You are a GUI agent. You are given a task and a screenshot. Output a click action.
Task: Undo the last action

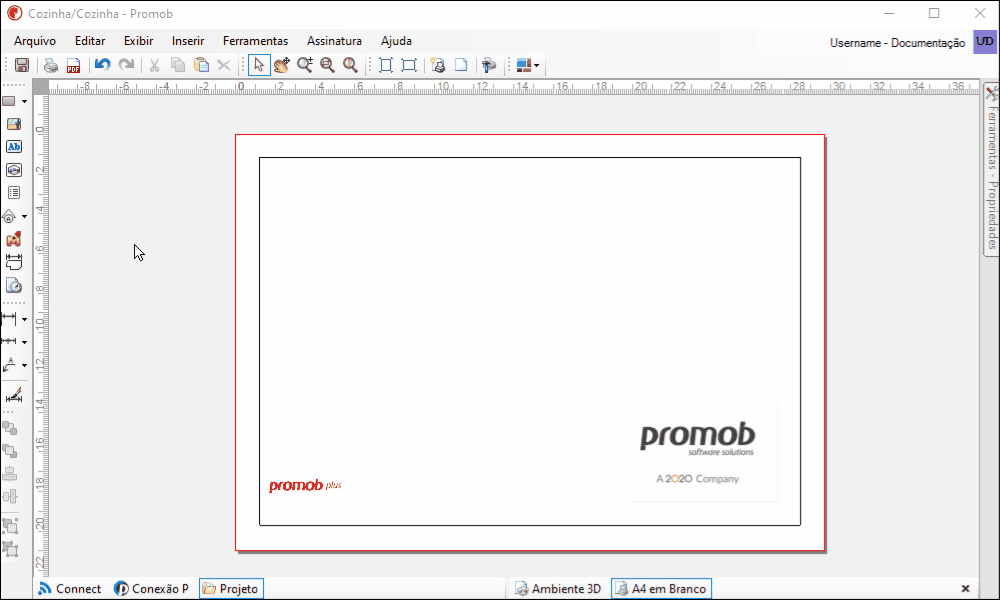tap(103, 65)
